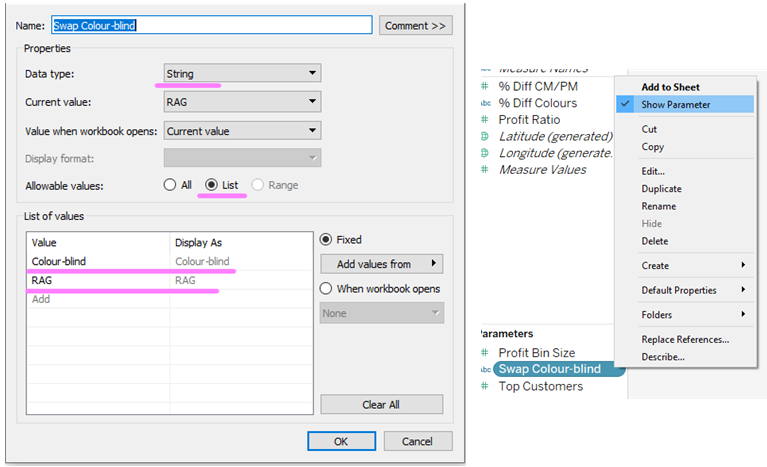Viewport: 767px width, 467px height.
Task: Click the Colour-blind Display As cell
Action: click(x=241, y=261)
